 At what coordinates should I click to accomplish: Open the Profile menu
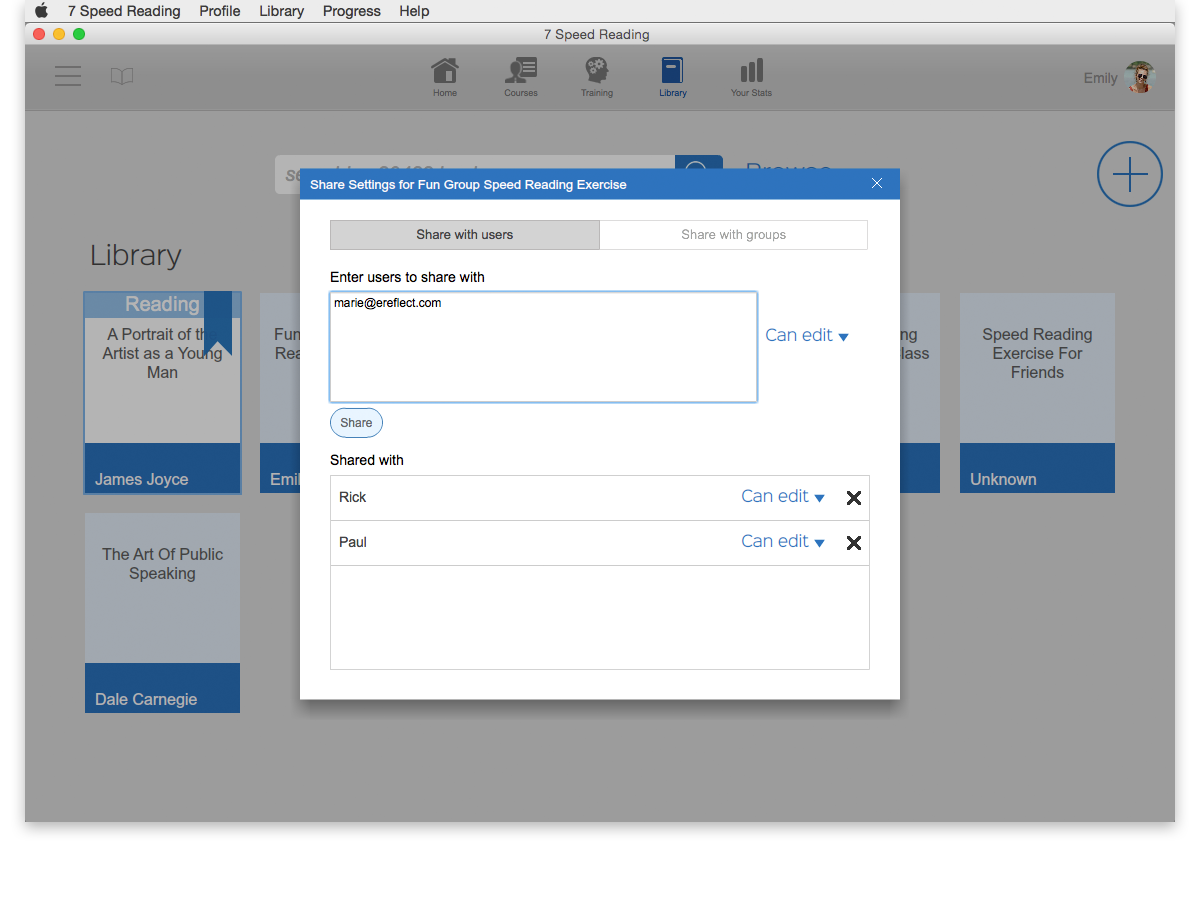tap(220, 11)
